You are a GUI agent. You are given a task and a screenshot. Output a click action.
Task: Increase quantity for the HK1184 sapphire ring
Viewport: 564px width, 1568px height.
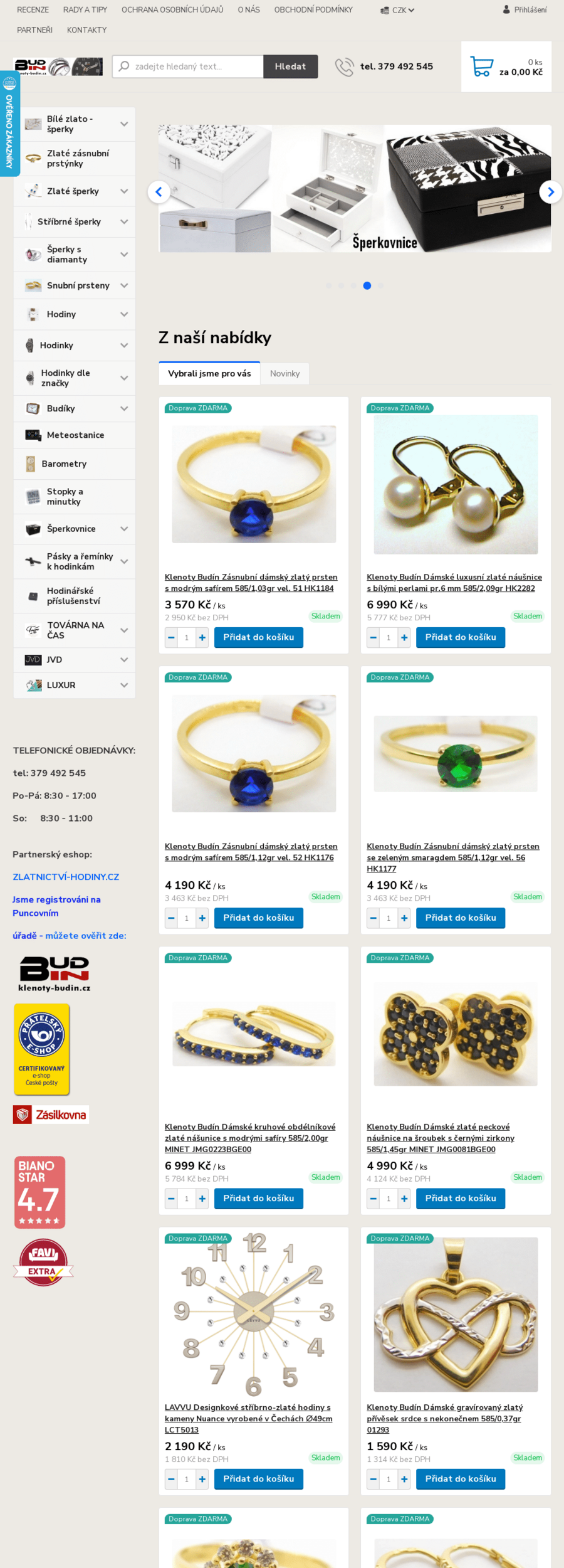click(202, 637)
